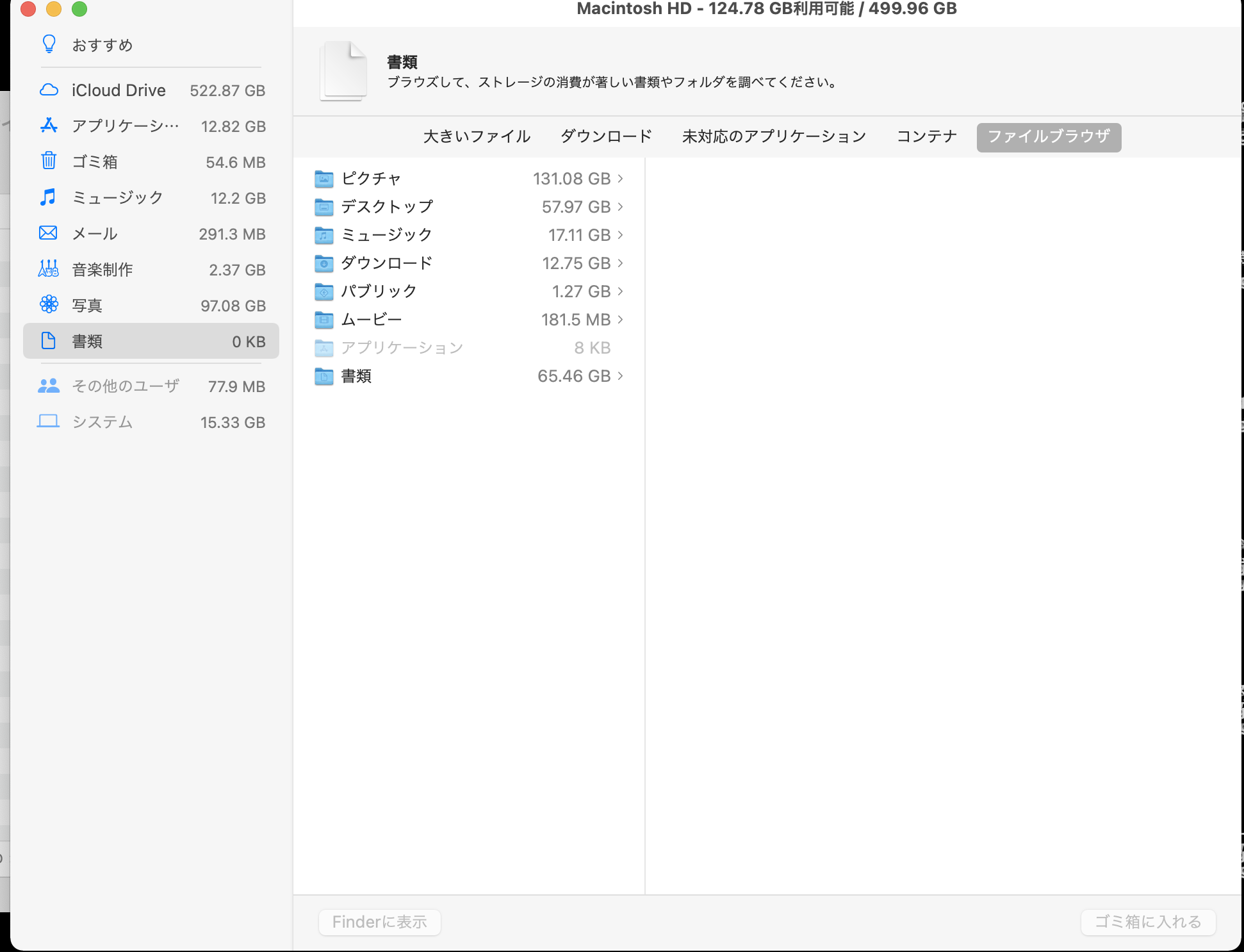
Task: Expand the ピクチャ folder chevron
Action: (620, 179)
